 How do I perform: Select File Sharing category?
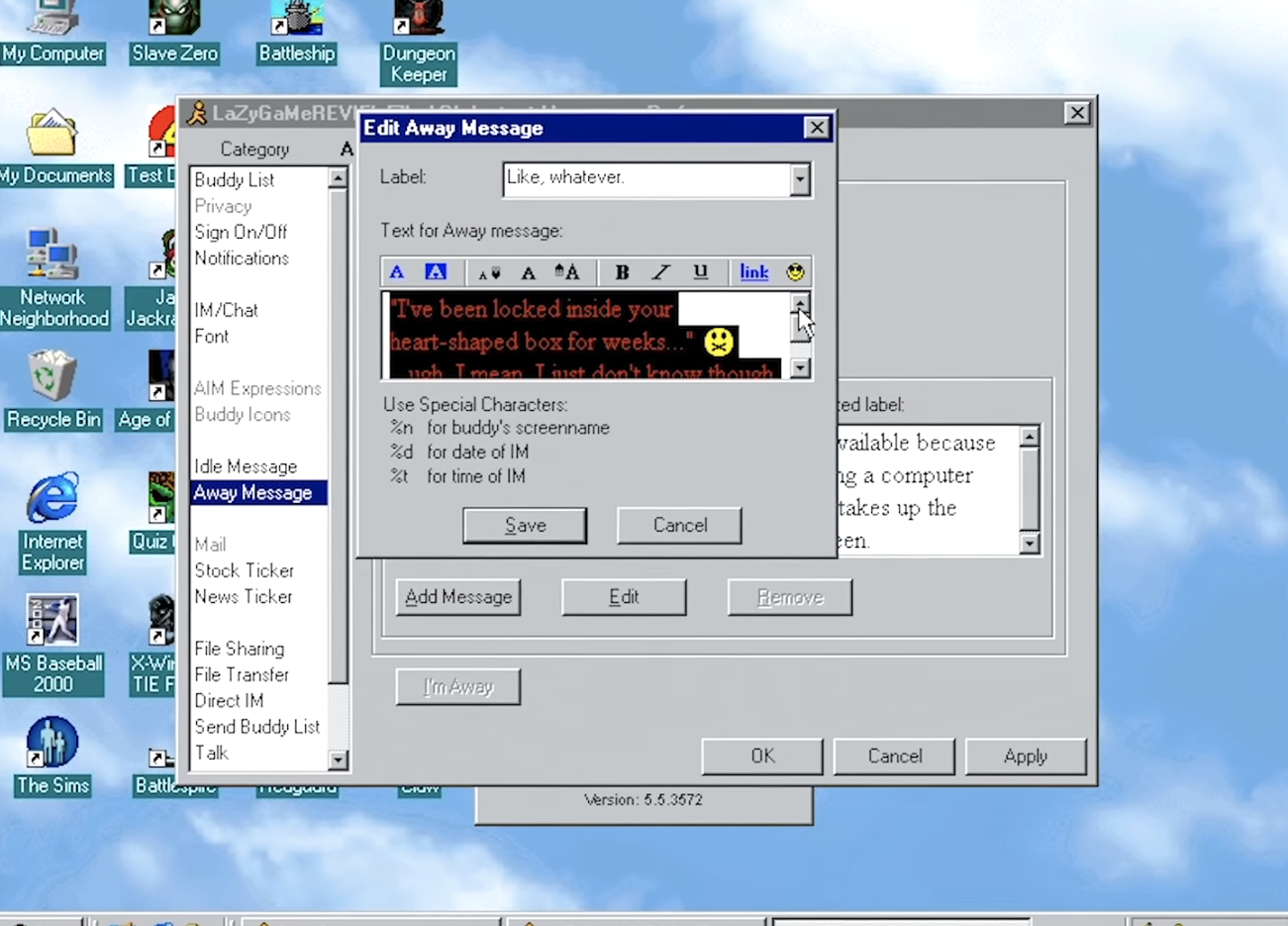tap(239, 649)
